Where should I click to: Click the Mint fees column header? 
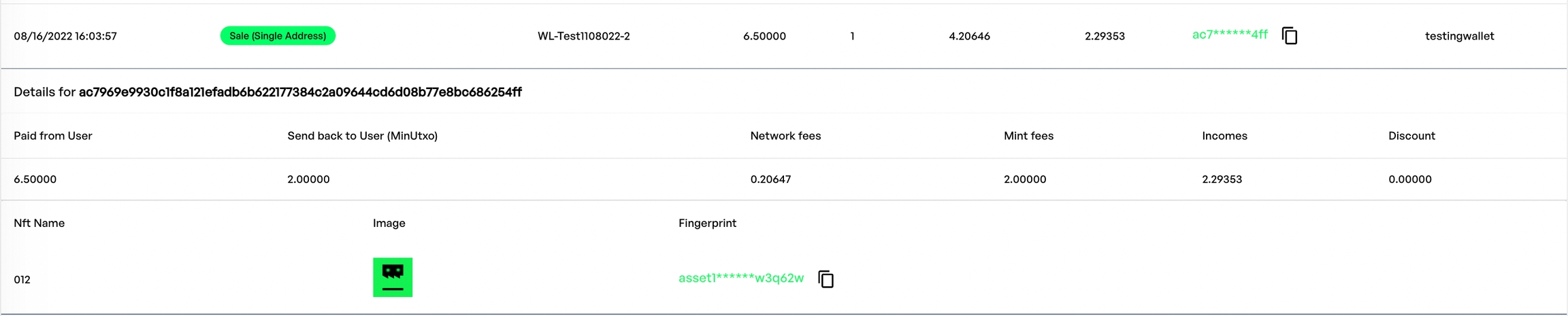click(1028, 136)
